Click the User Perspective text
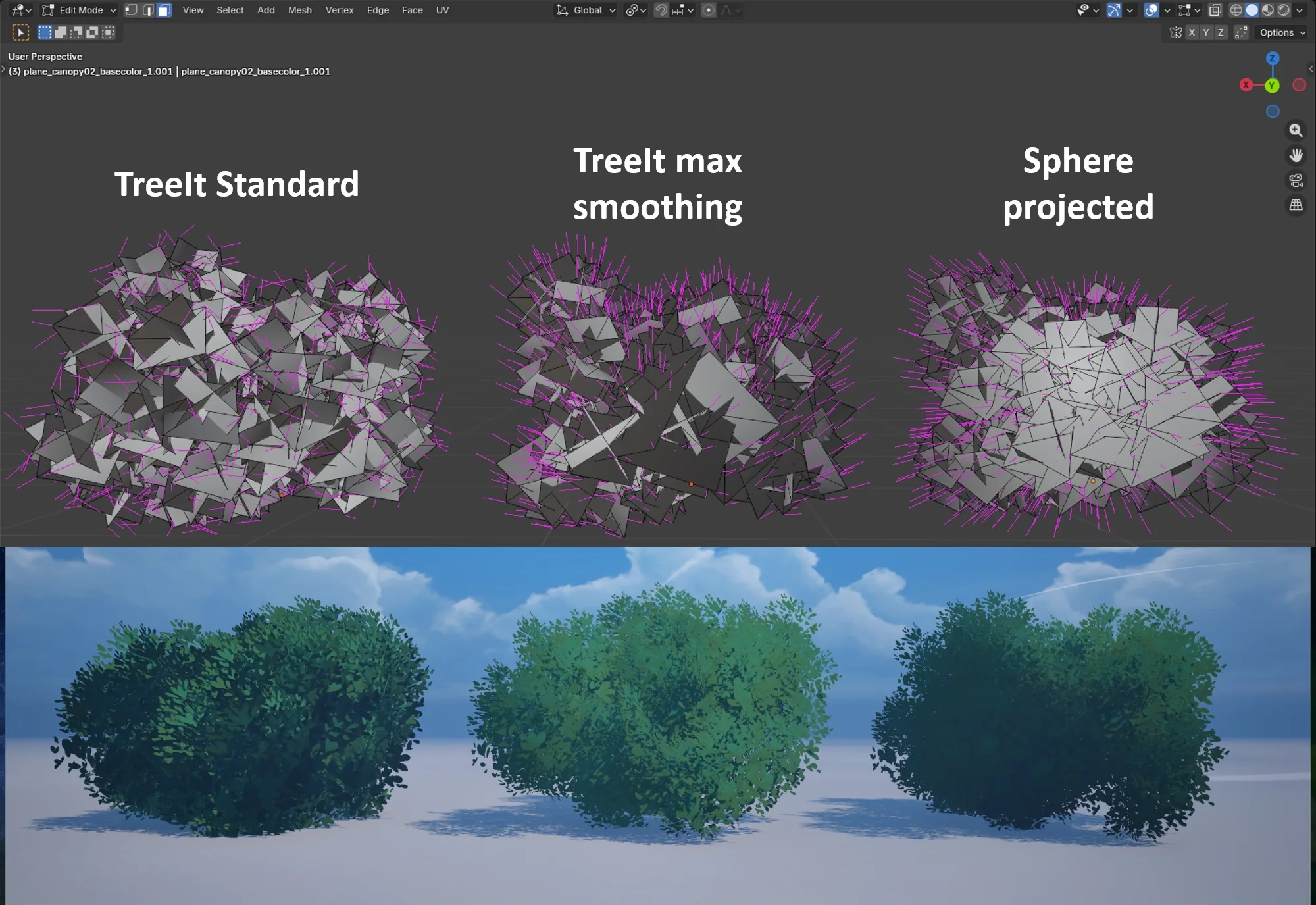 click(x=45, y=57)
